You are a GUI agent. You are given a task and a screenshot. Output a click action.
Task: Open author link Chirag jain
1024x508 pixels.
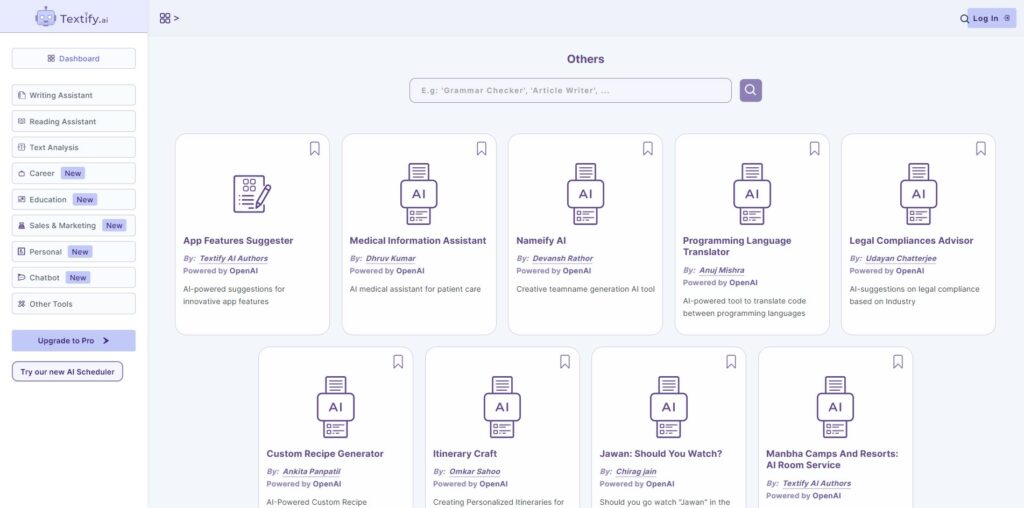636,471
